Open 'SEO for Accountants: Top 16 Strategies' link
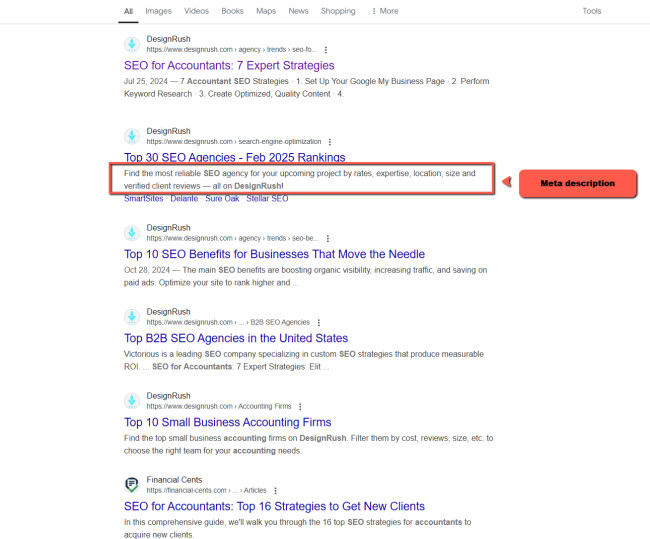The height and width of the screenshot is (539, 650). click(x=274, y=507)
